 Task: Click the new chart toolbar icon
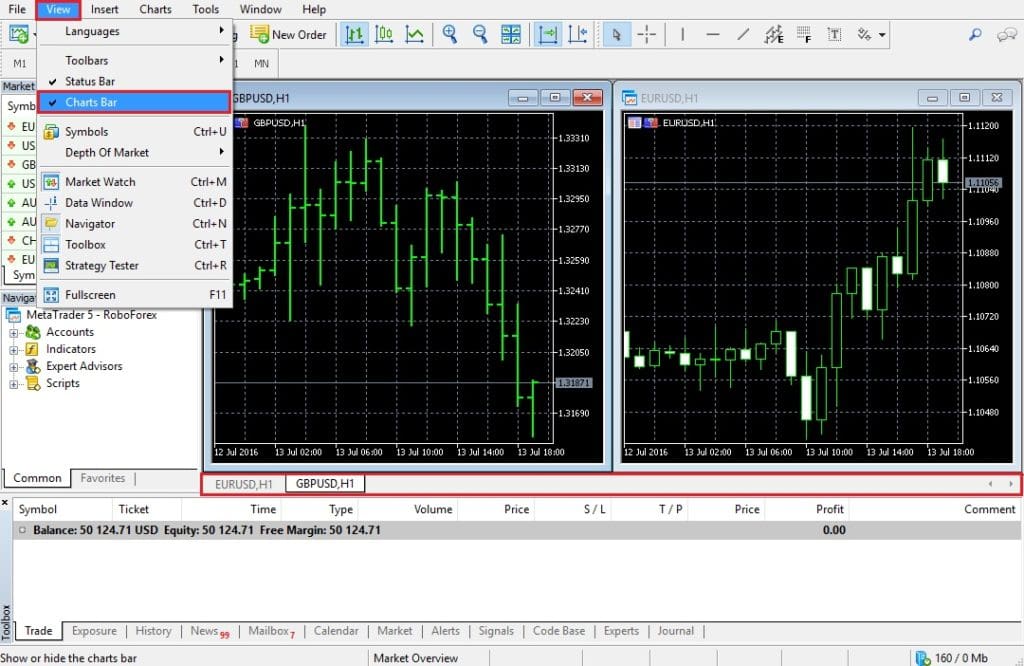click(18, 34)
